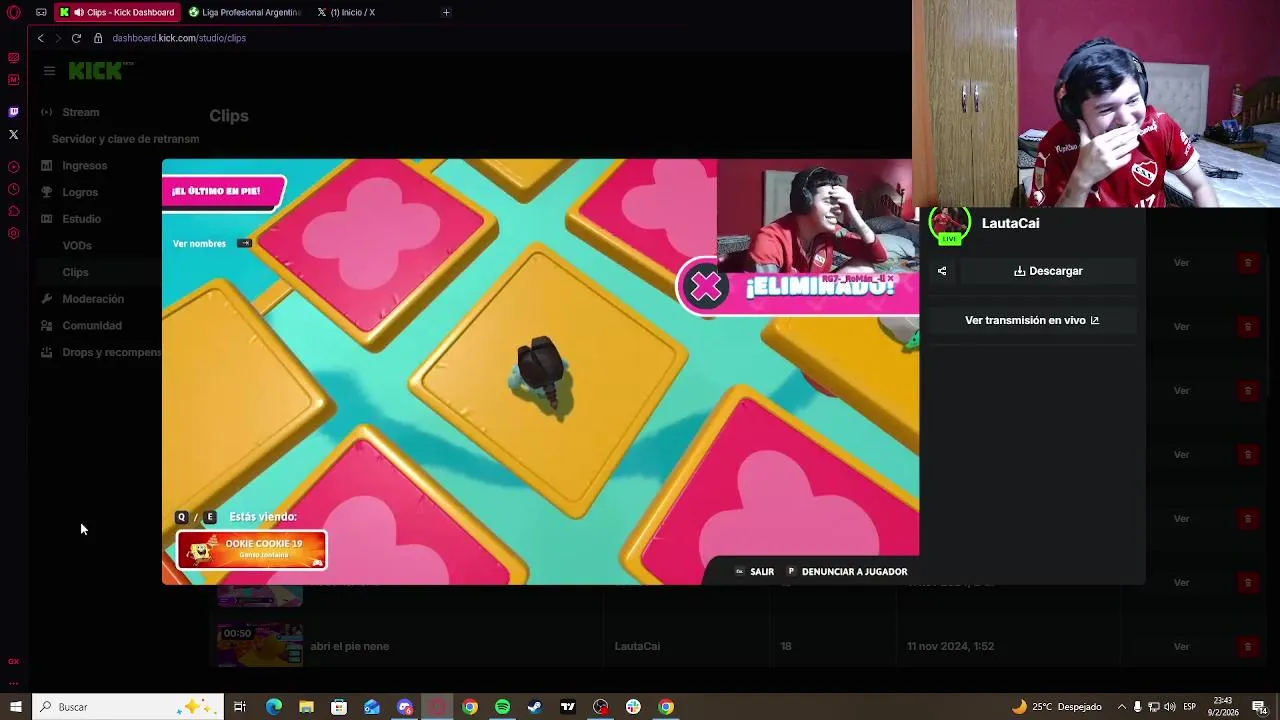The width and height of the screenshot is (1280, 720).
Task: Click LautaCai avatar with LIVE badge
Action: coord(949,225)
